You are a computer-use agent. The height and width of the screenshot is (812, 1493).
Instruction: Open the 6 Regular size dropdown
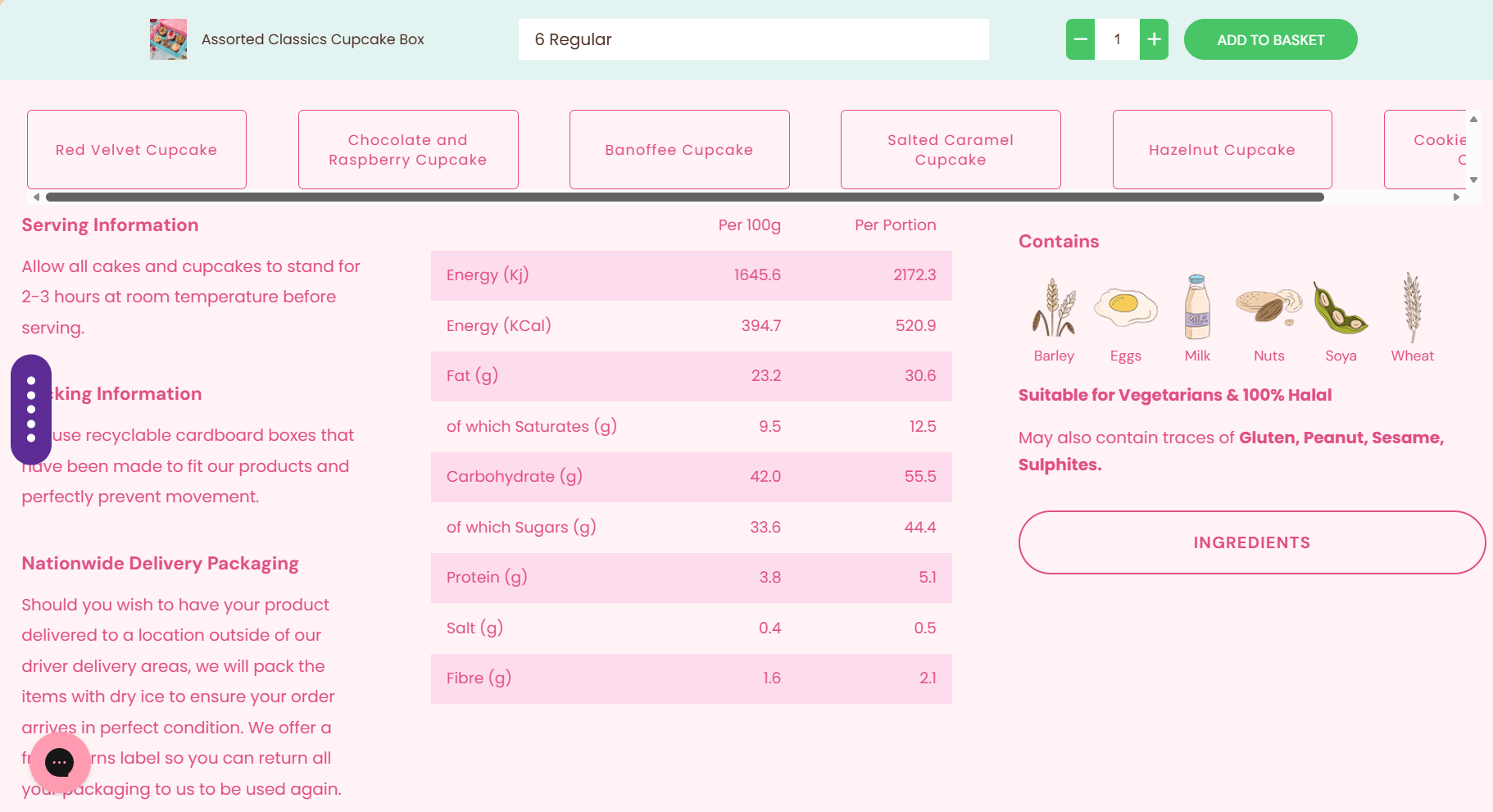coord(753,39)
